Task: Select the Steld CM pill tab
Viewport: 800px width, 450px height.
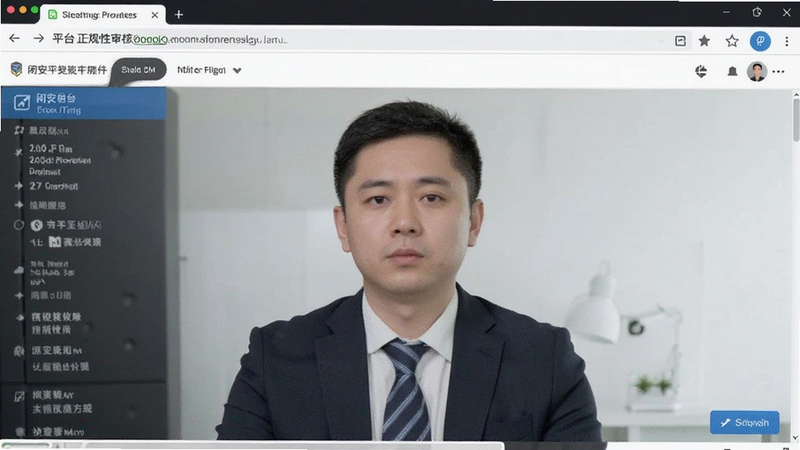Action: pos(138,70)
